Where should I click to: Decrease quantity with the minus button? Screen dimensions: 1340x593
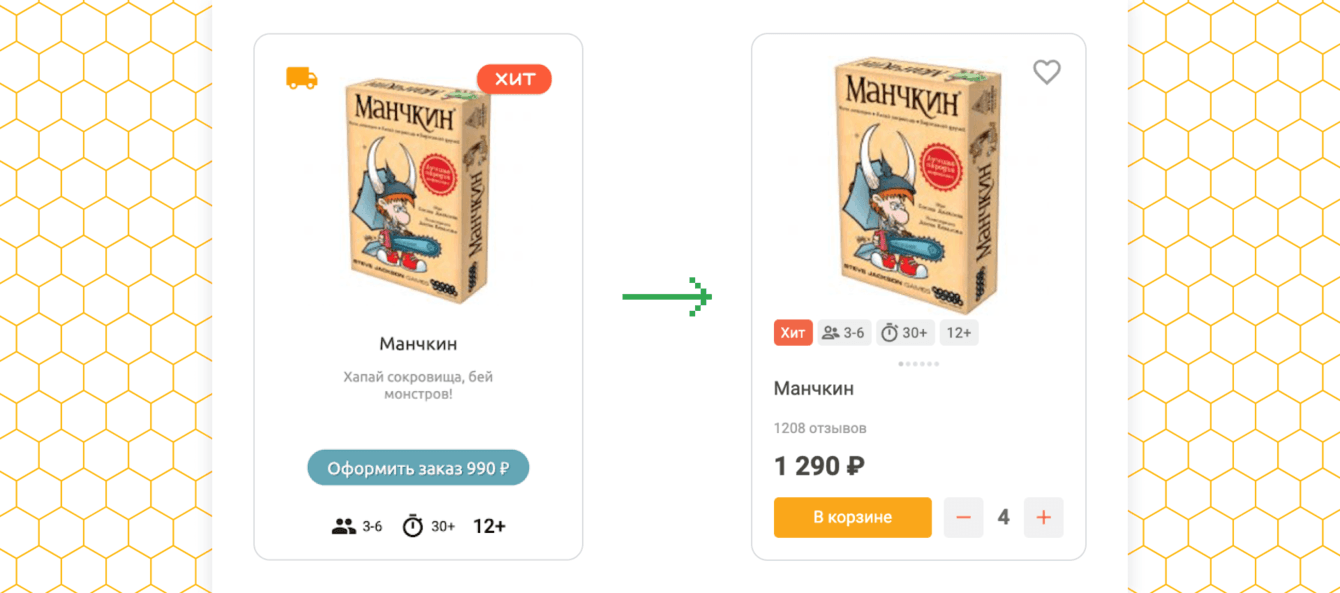(x=963, y=518)
